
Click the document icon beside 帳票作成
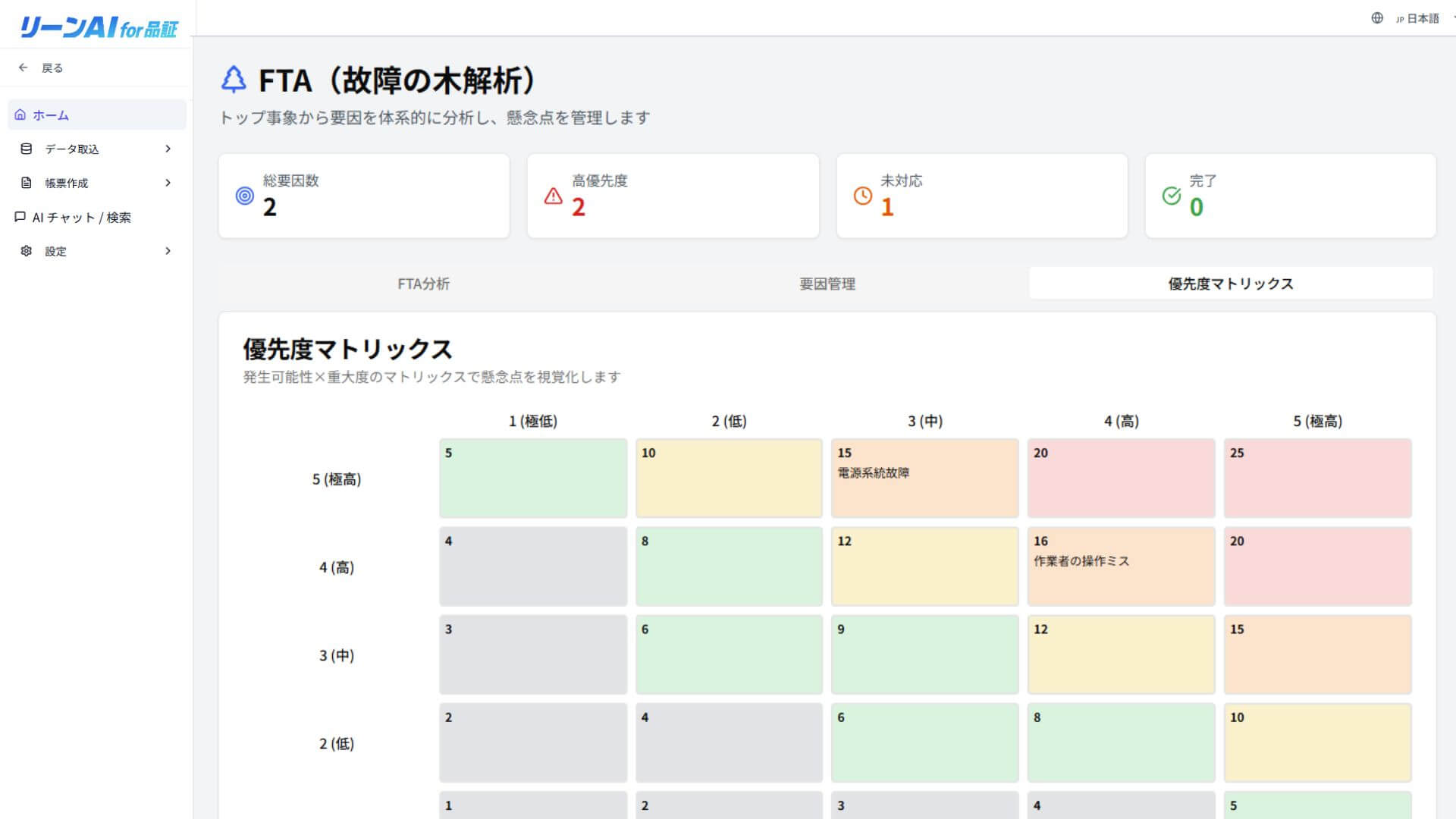(x=27, y=183)
